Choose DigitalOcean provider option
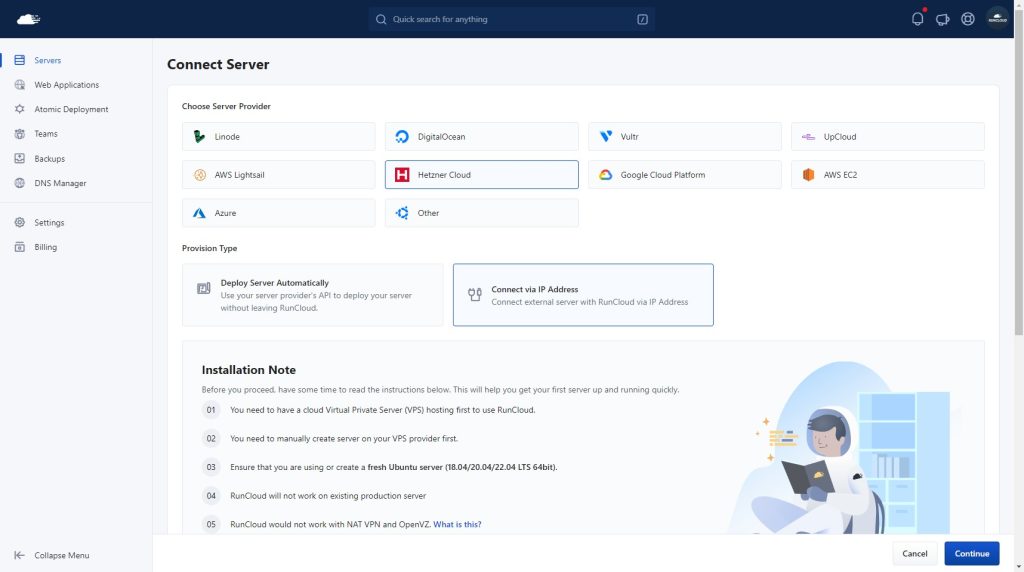 point(481,137)
